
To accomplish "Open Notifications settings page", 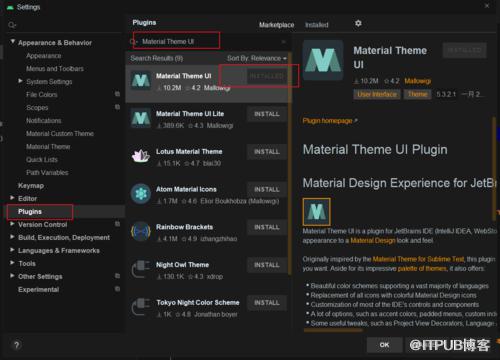I will pos(44,121).
